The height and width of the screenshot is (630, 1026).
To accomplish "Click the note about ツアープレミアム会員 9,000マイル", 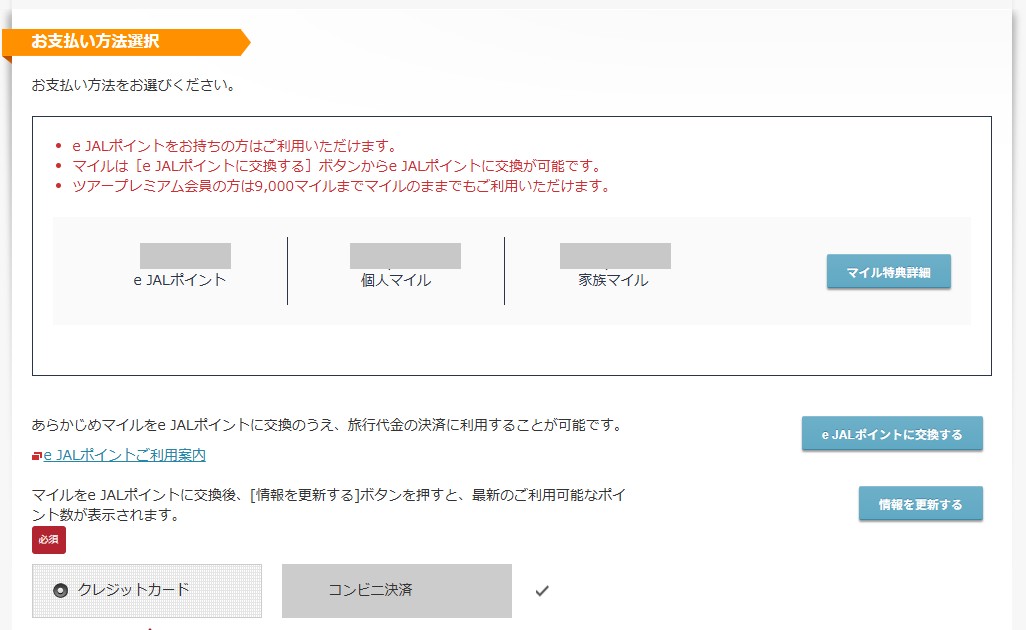I will click(x=342, y=186).
